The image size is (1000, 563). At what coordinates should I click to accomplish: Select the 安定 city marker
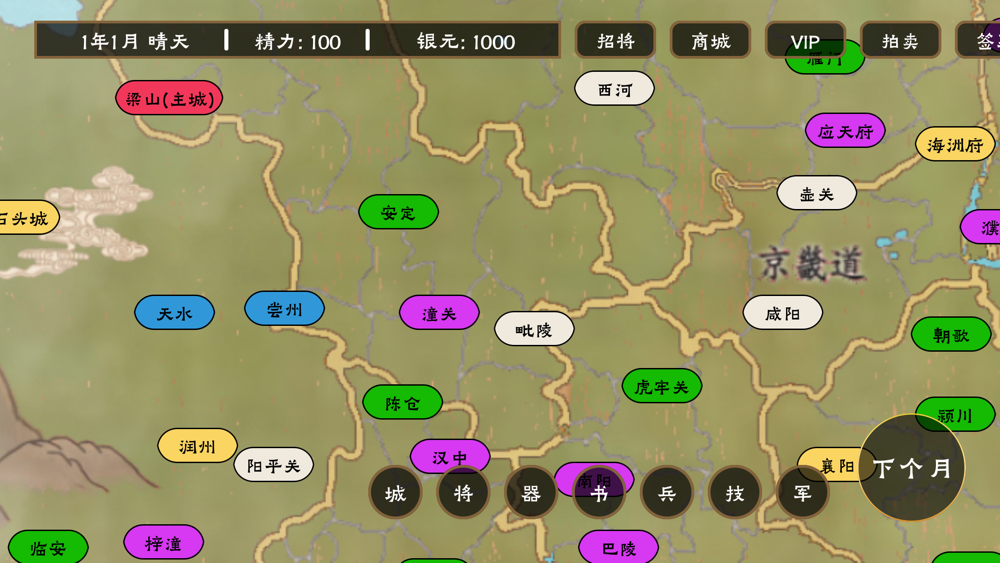pyautogui.click(x=399, y=212)
